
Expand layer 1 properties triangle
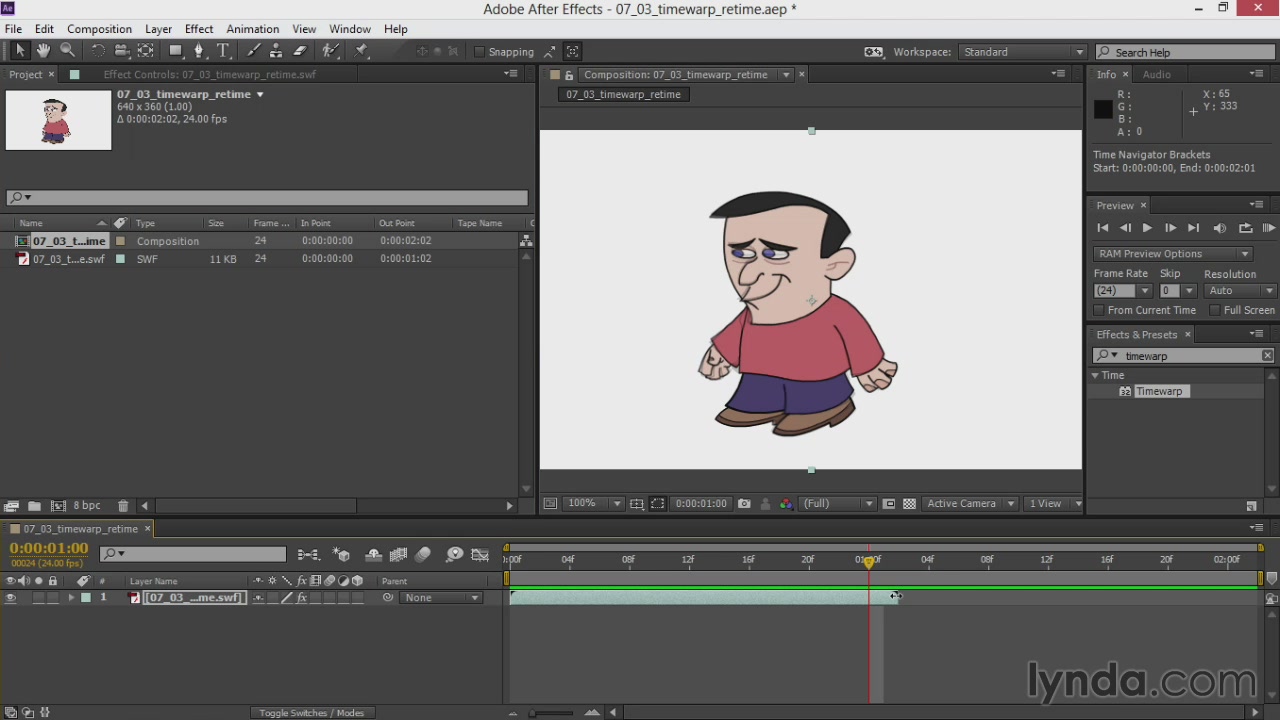pyautogui.click(x=71, y=598)
